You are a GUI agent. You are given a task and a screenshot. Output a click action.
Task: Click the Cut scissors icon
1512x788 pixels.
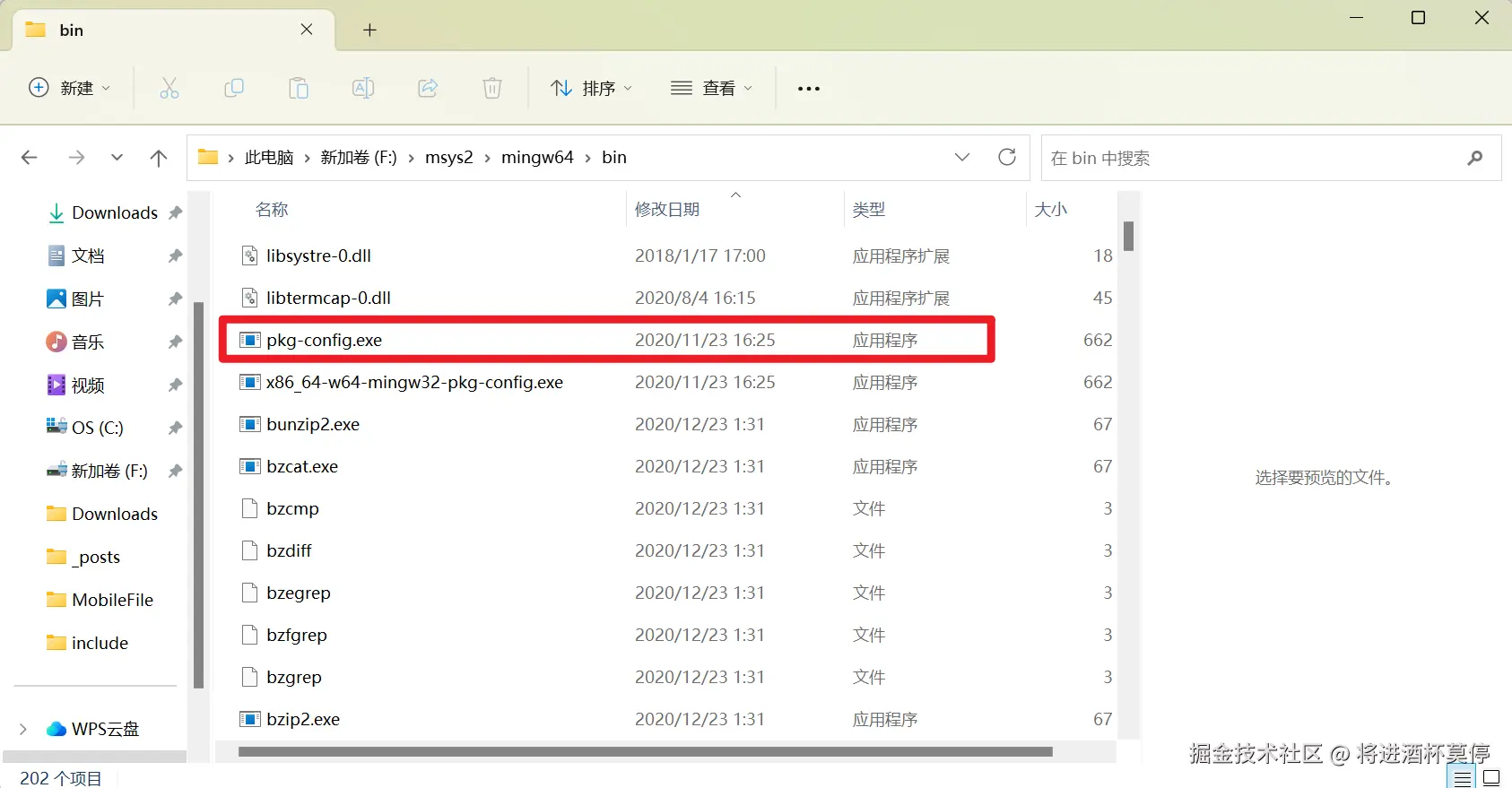[169, 88]
